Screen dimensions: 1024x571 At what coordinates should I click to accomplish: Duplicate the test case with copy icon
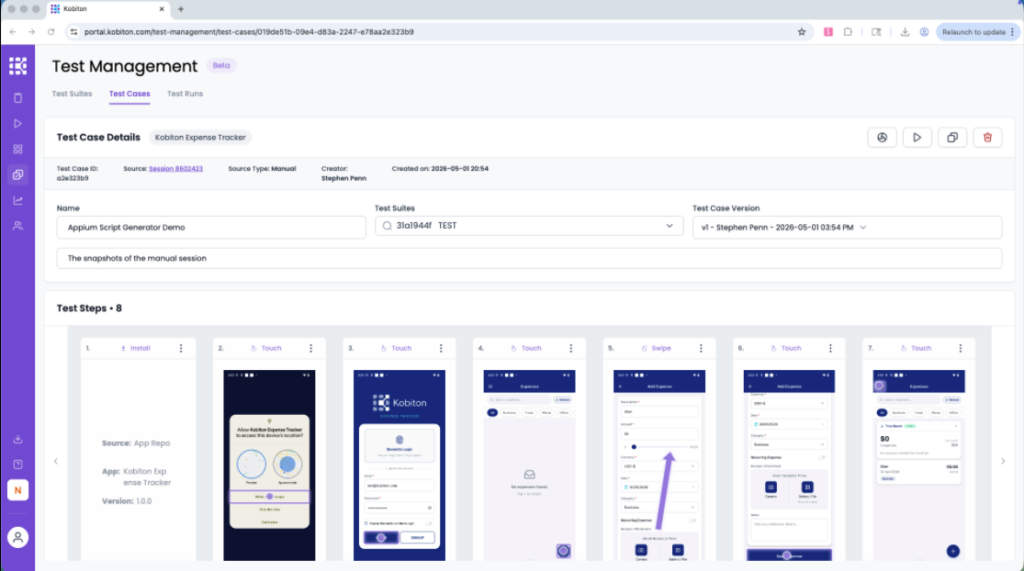(952, 137)
